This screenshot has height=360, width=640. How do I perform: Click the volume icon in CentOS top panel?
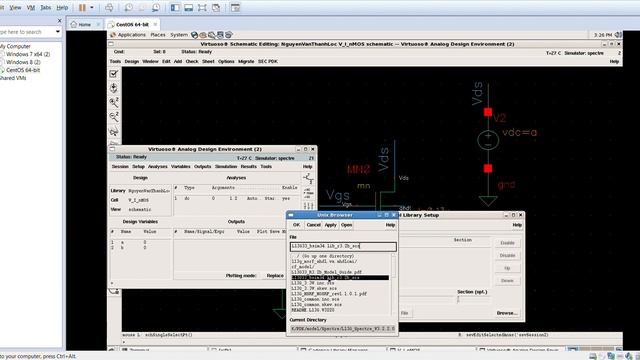pyautogui.click(x=618, y=35)
